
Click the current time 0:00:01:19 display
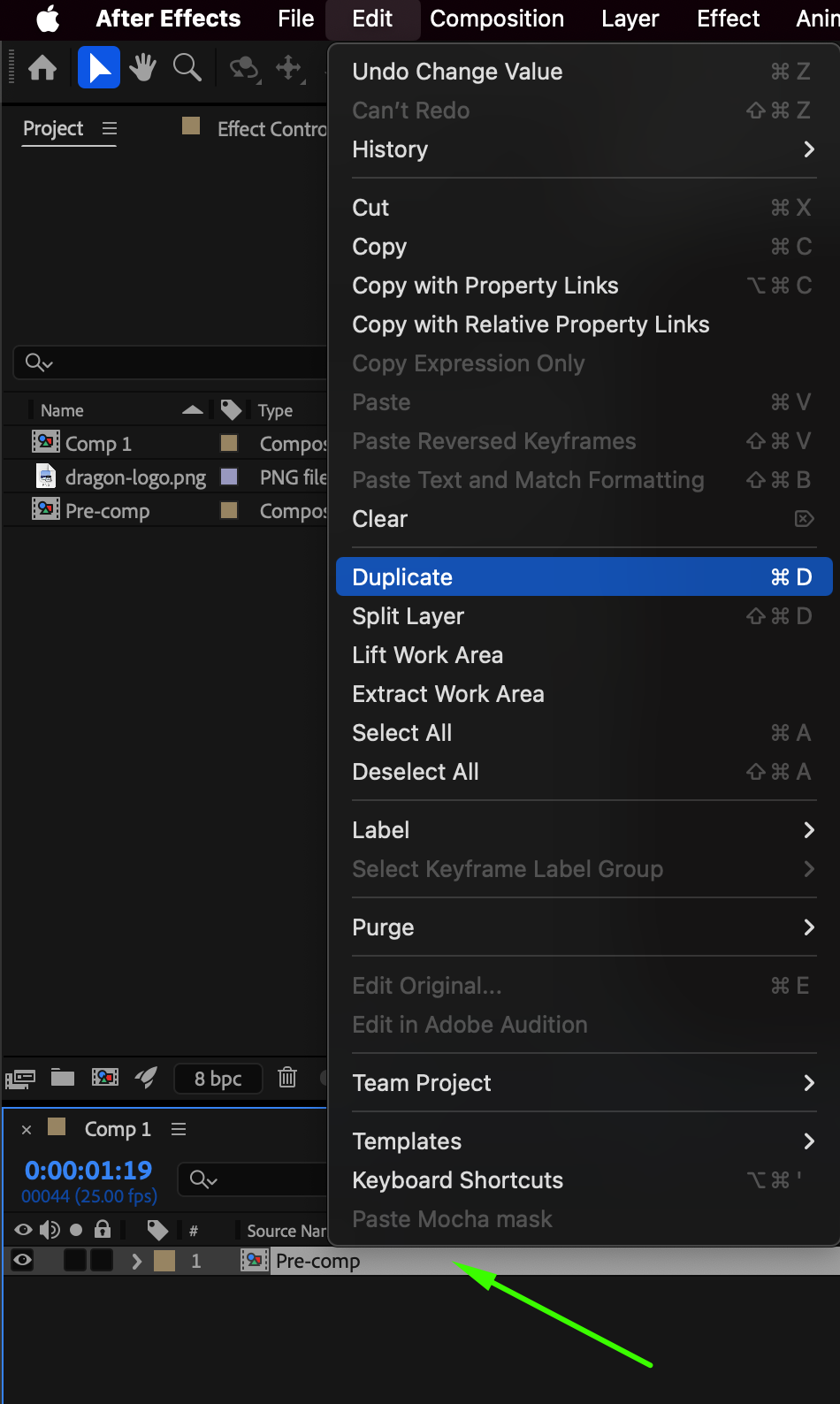coord(88,1171)
